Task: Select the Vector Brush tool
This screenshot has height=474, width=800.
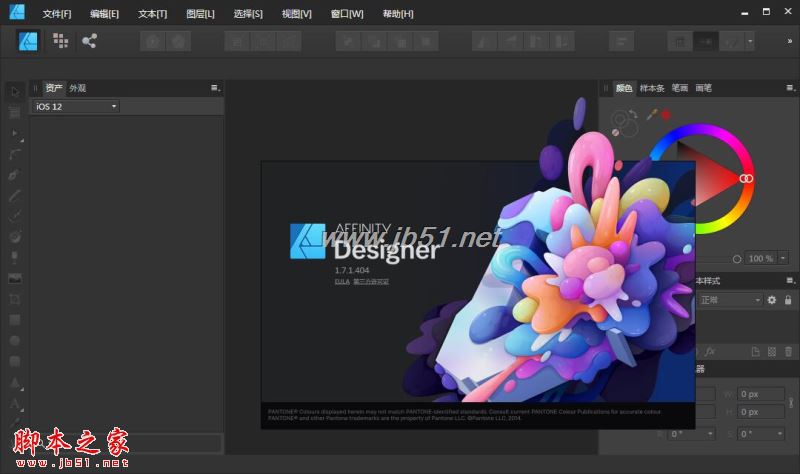Action: pos(15,216)
